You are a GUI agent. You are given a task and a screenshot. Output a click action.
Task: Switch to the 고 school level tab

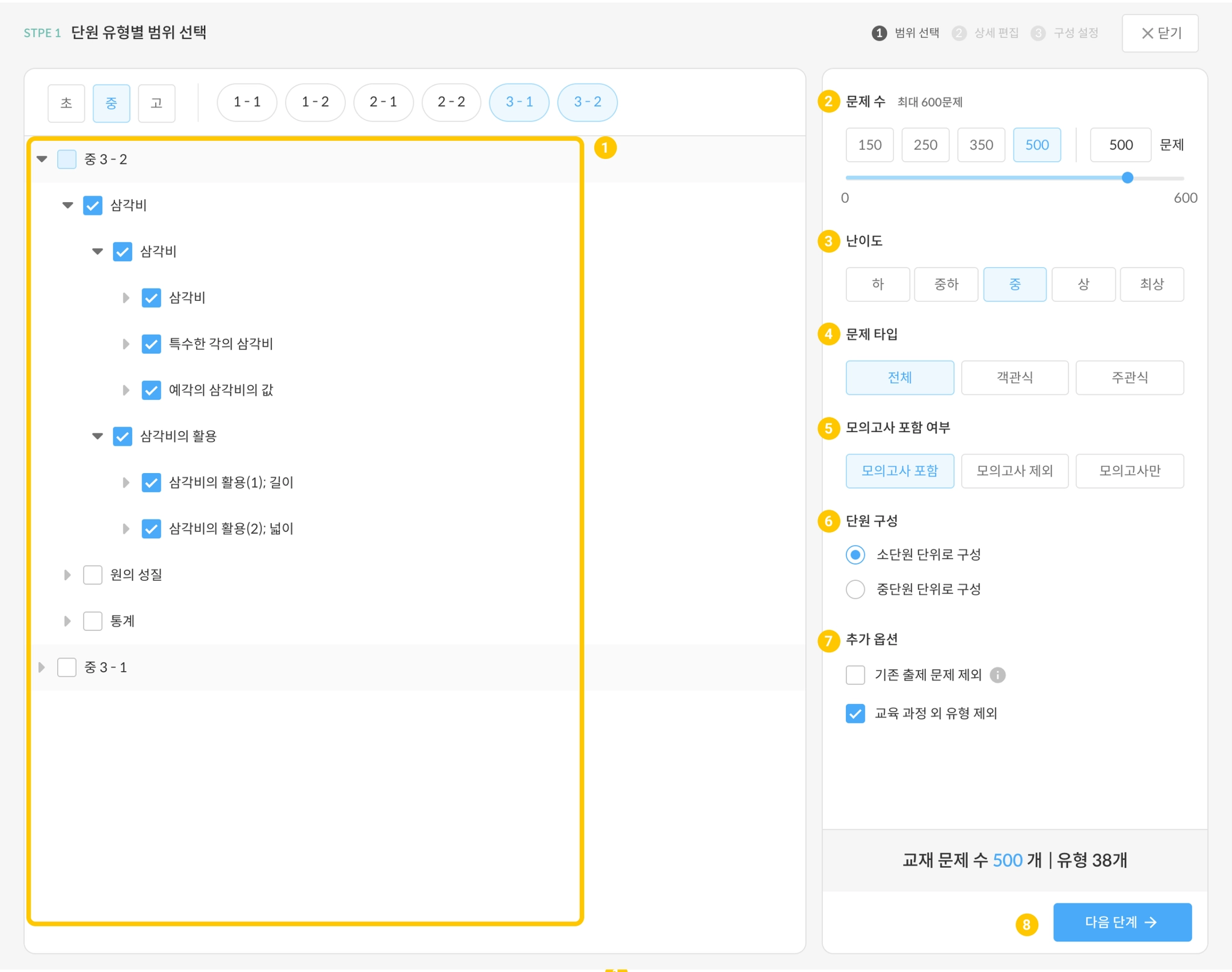click(x=156, y=103)
